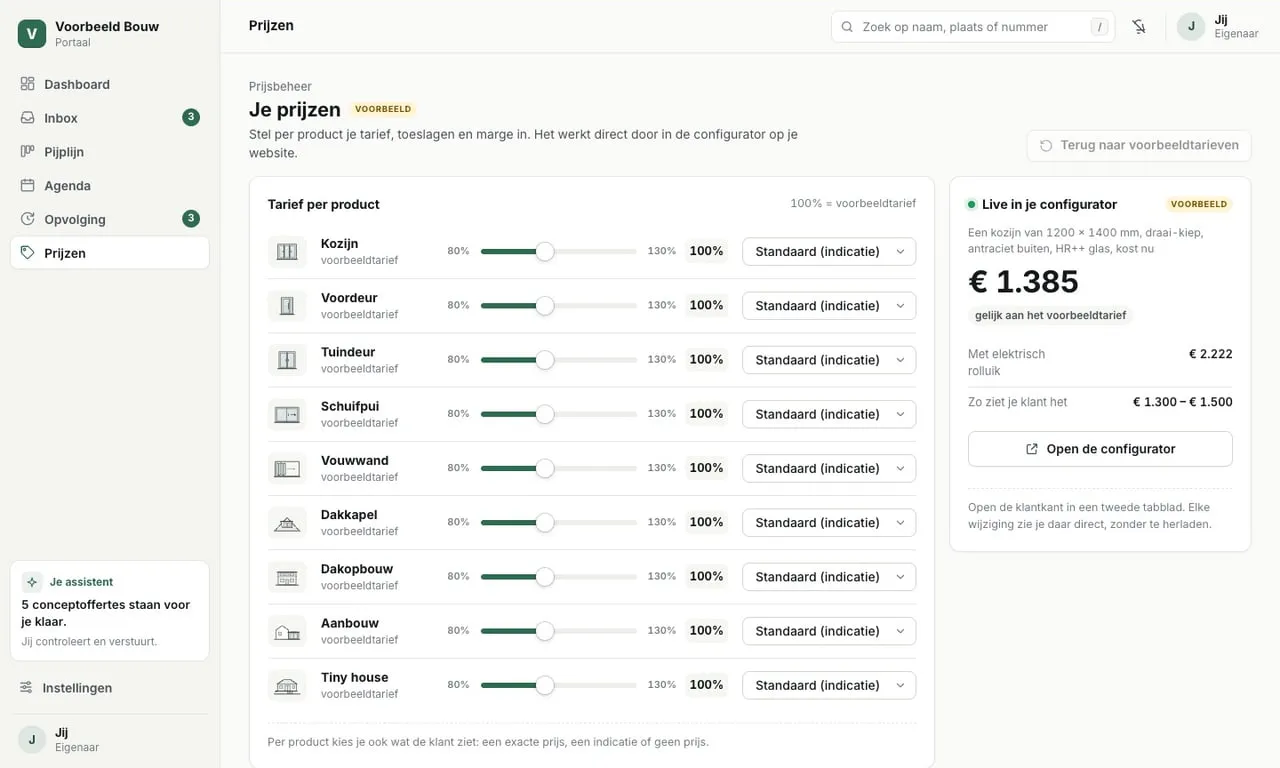Click the Kozijn tariff slider handle
Screen dimensions: 1280x768
[545, 251]
